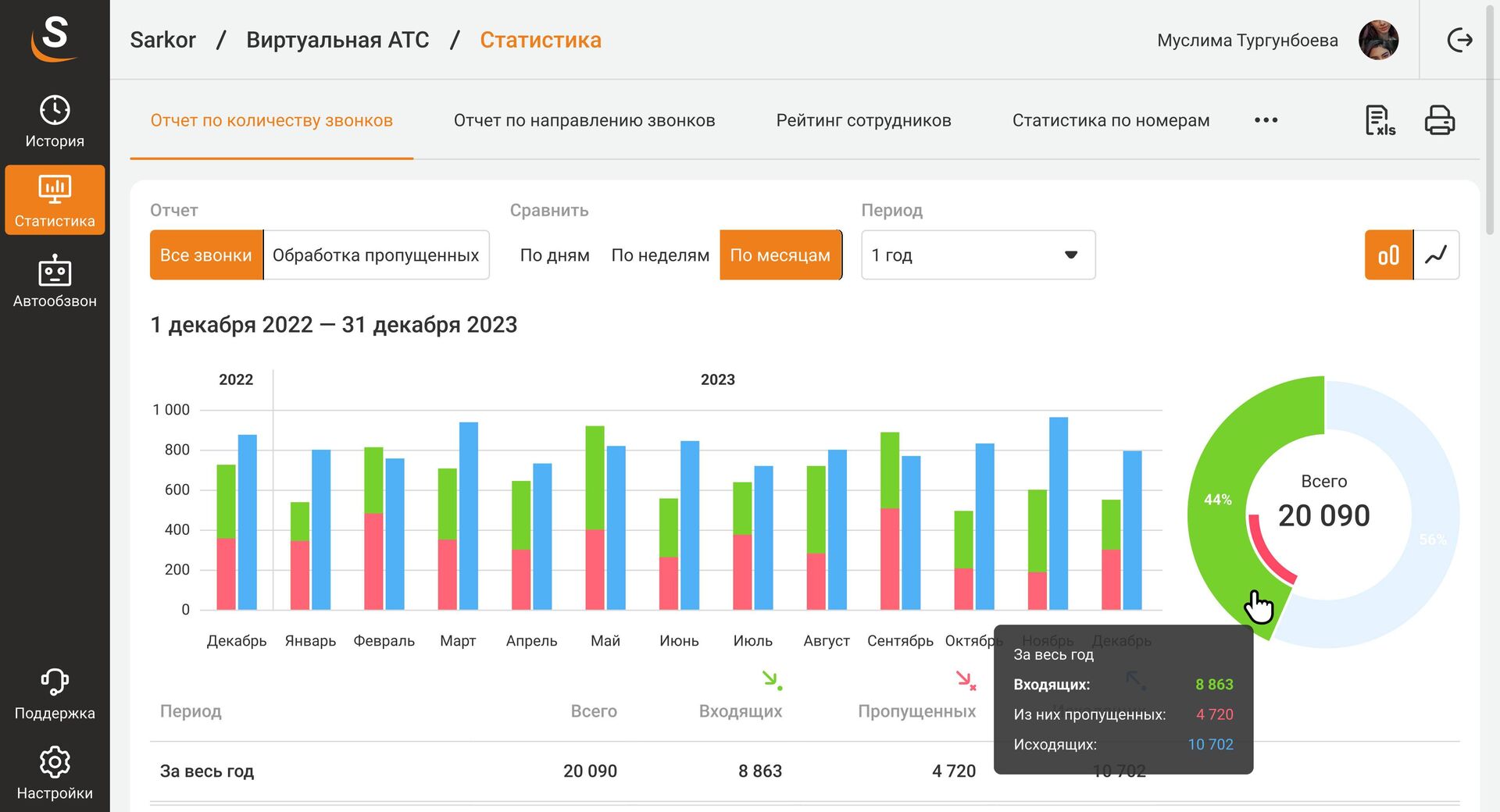
Task: Click the blue Ноябрь bar
Action: coord(1059,513)
